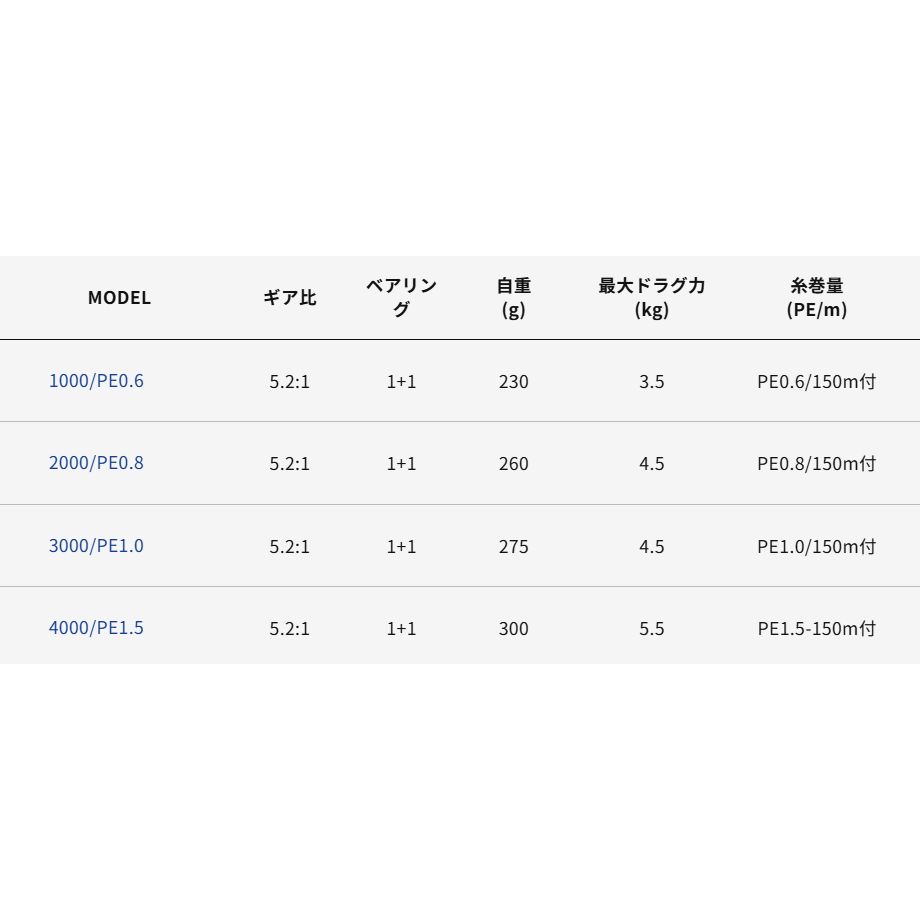Select the PE0.6/150m付 line capacity cell
This screenshot has height=920, width=920.
[x=817, y=382]
